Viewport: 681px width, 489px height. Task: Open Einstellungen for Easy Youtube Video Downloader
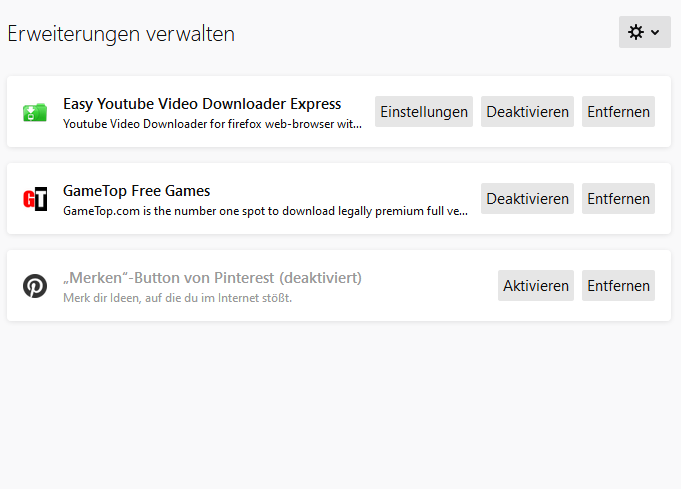[x=424, y=112]
